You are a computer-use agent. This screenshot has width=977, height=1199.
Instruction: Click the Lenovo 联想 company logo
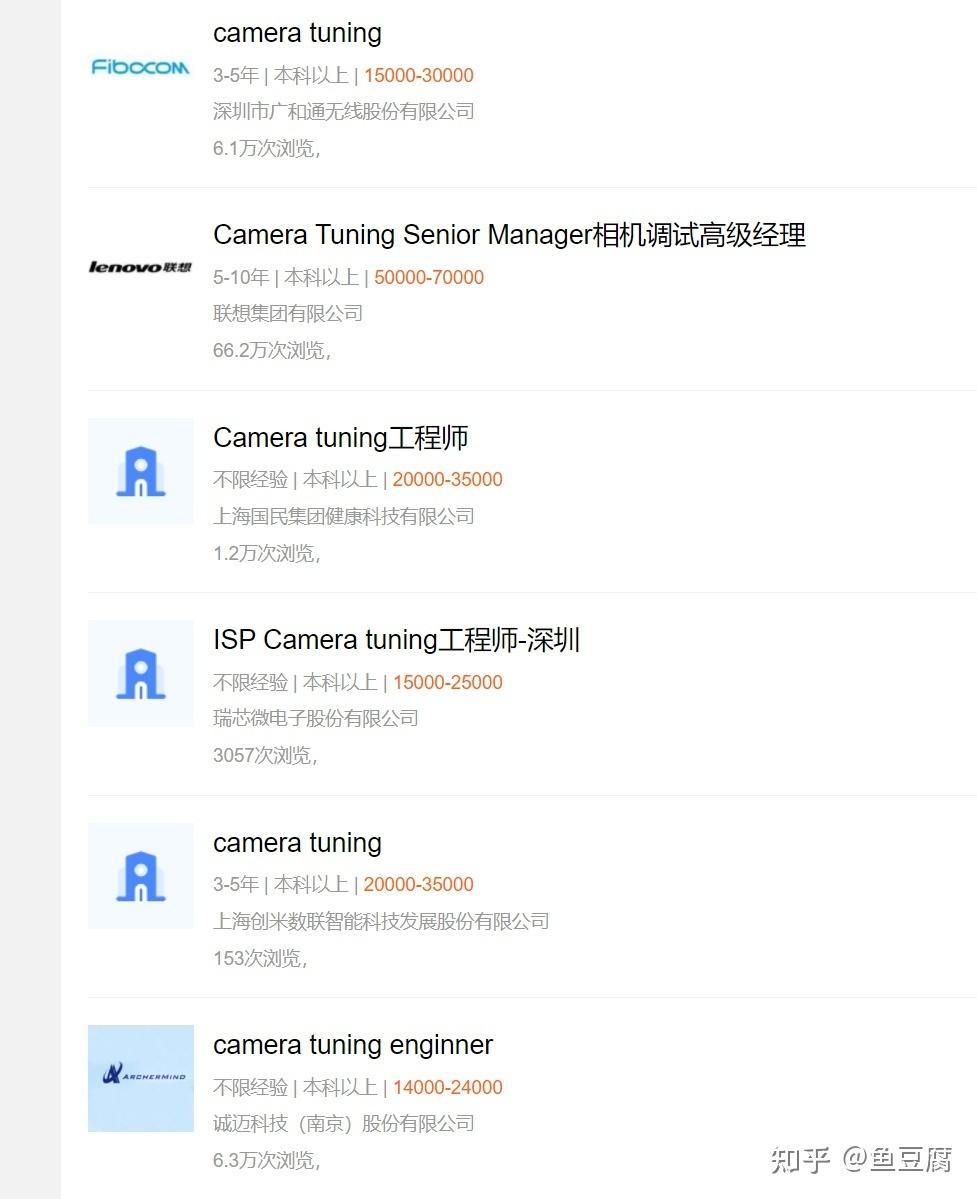pyautogui.click(x=140, y=267)
